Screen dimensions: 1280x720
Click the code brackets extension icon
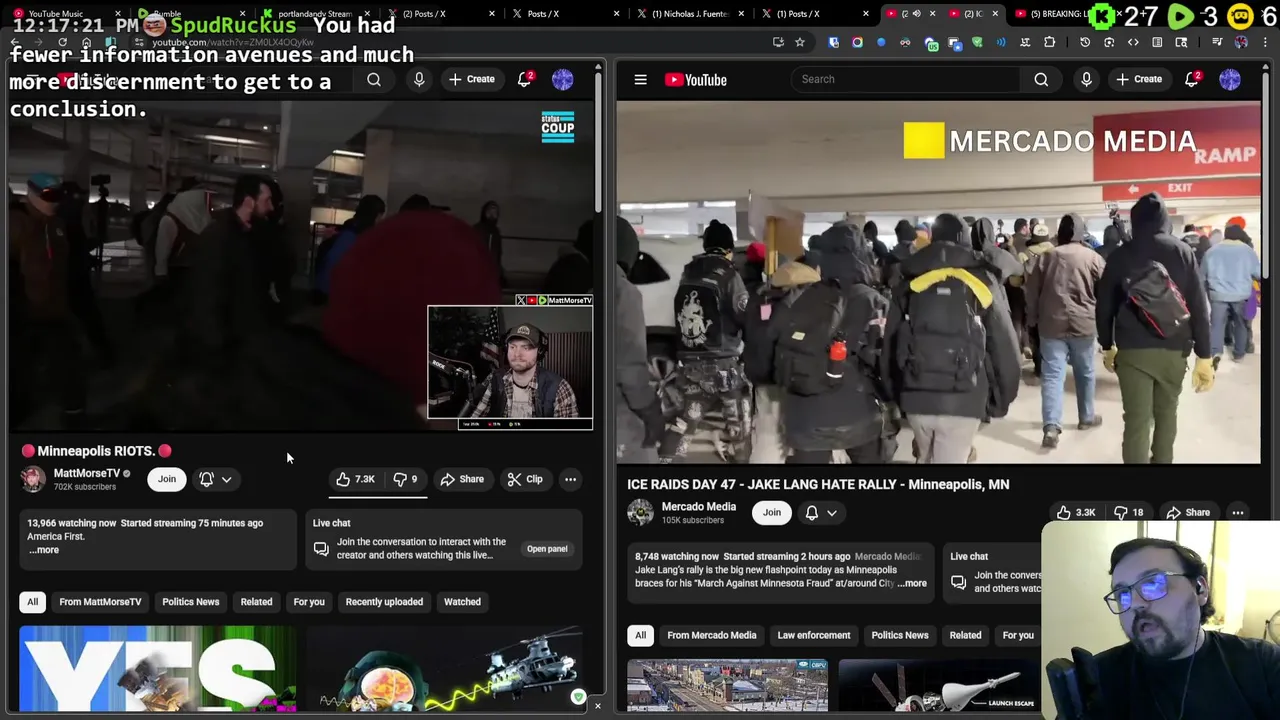[x=1133, y=42]
